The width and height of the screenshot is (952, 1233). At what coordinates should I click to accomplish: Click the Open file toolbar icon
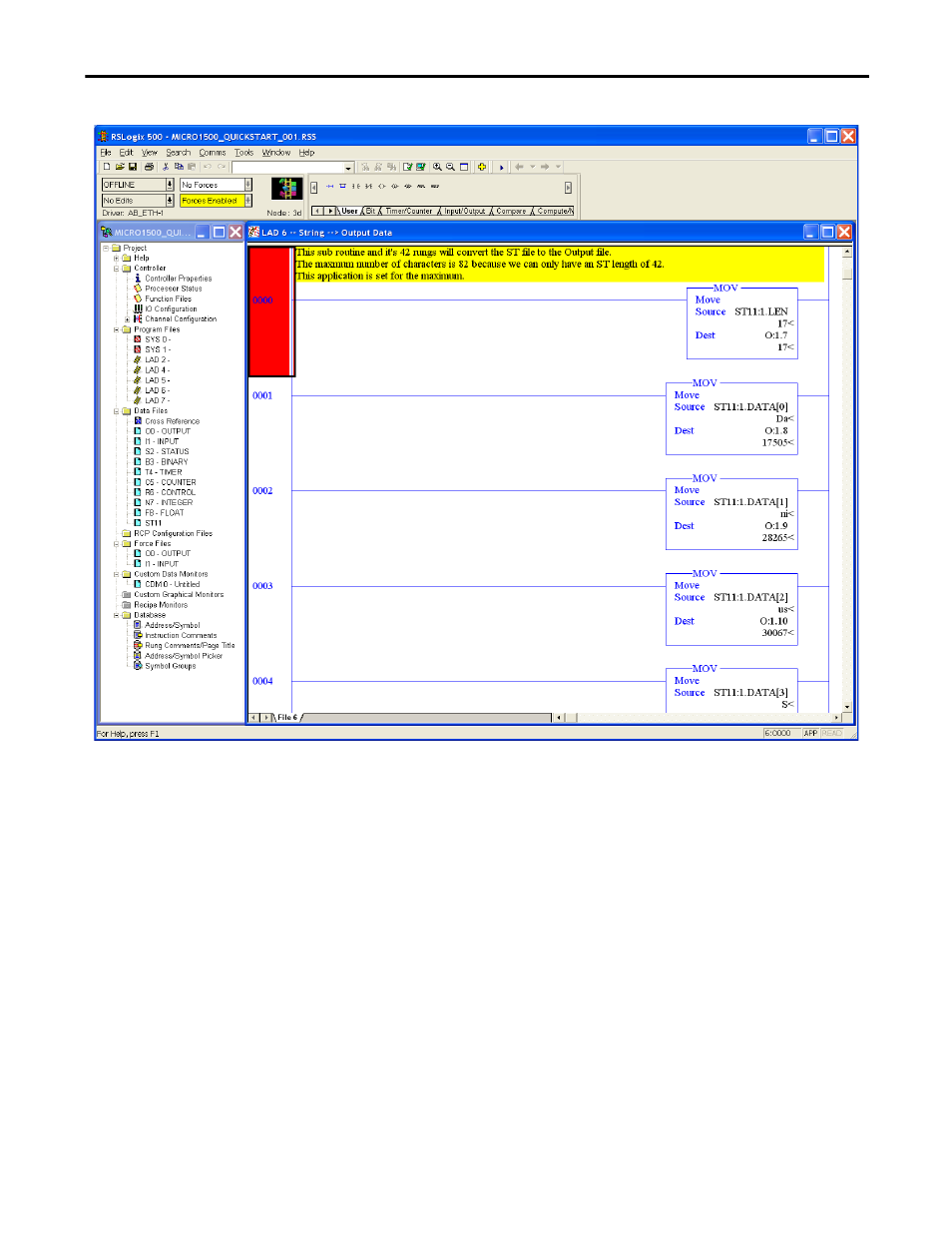(120, 167)
